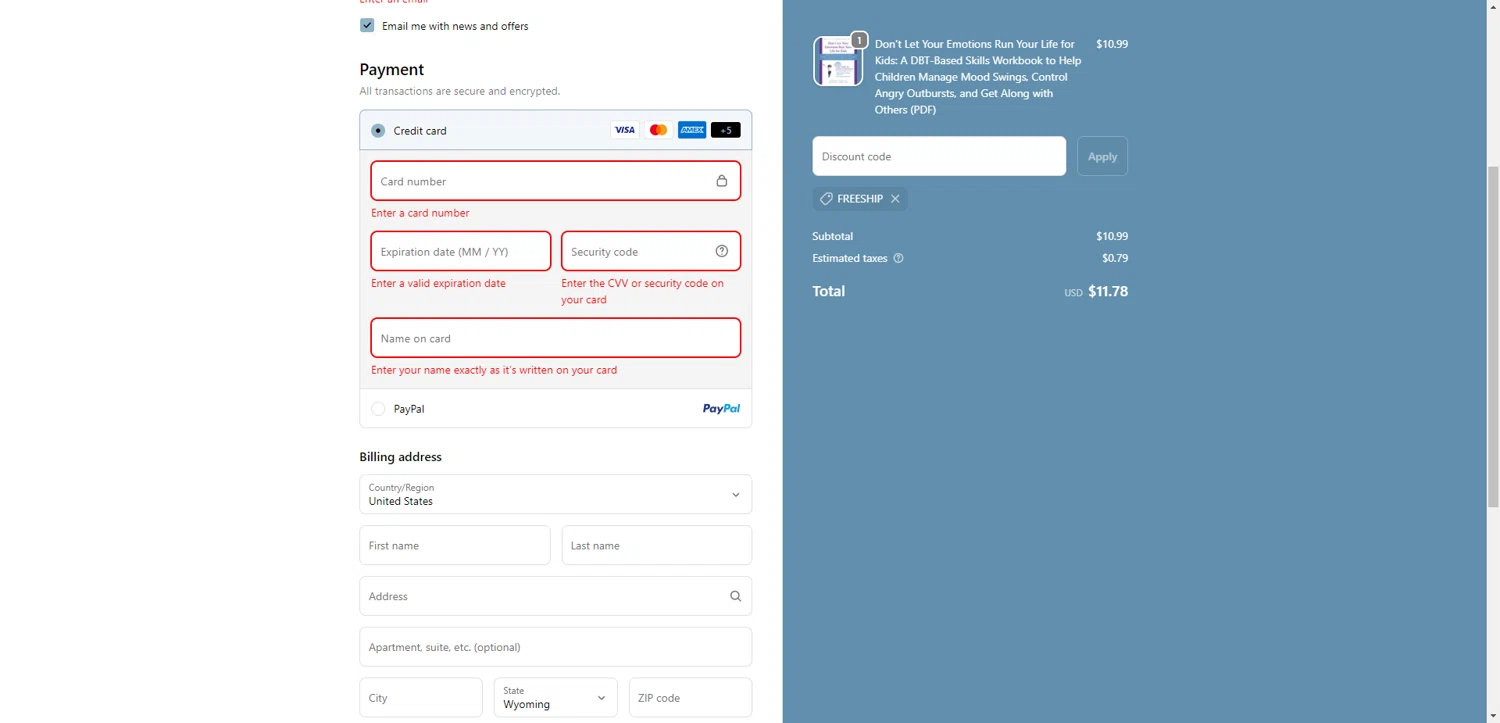Select the PayPal payment option
Image resolution: width=1500 pixels, height=723 pixels.
point(378,409)
